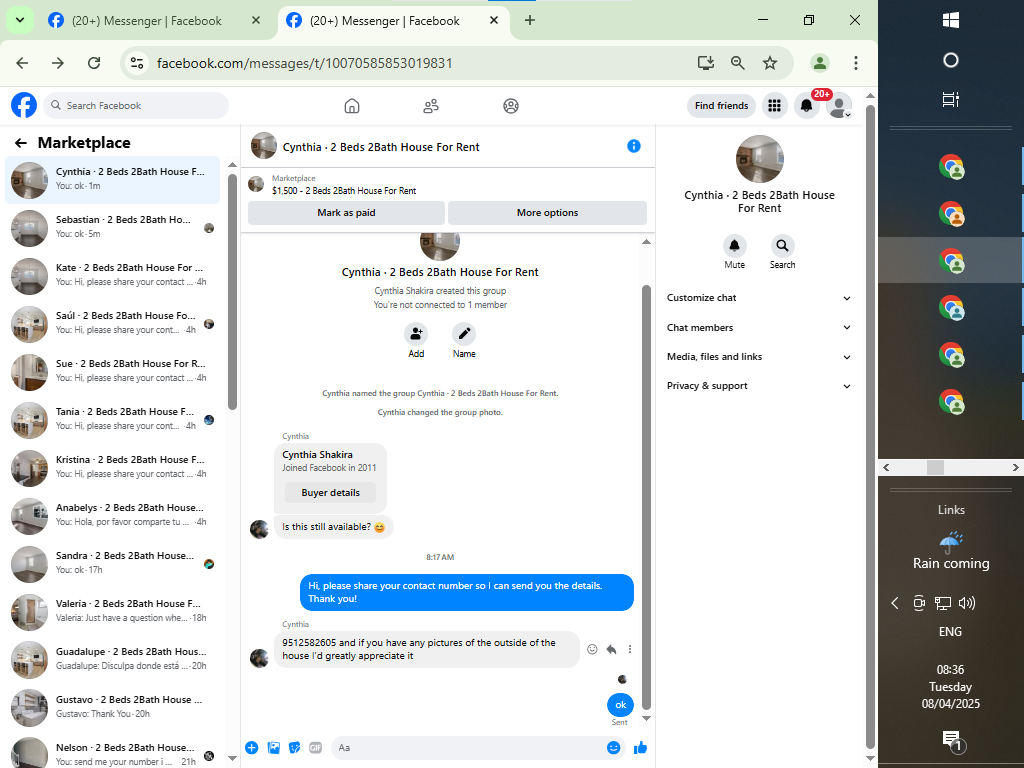Search in conversation with magnifier icon
This screenshot has height=768, width=1024.
[x=782, y=246]
